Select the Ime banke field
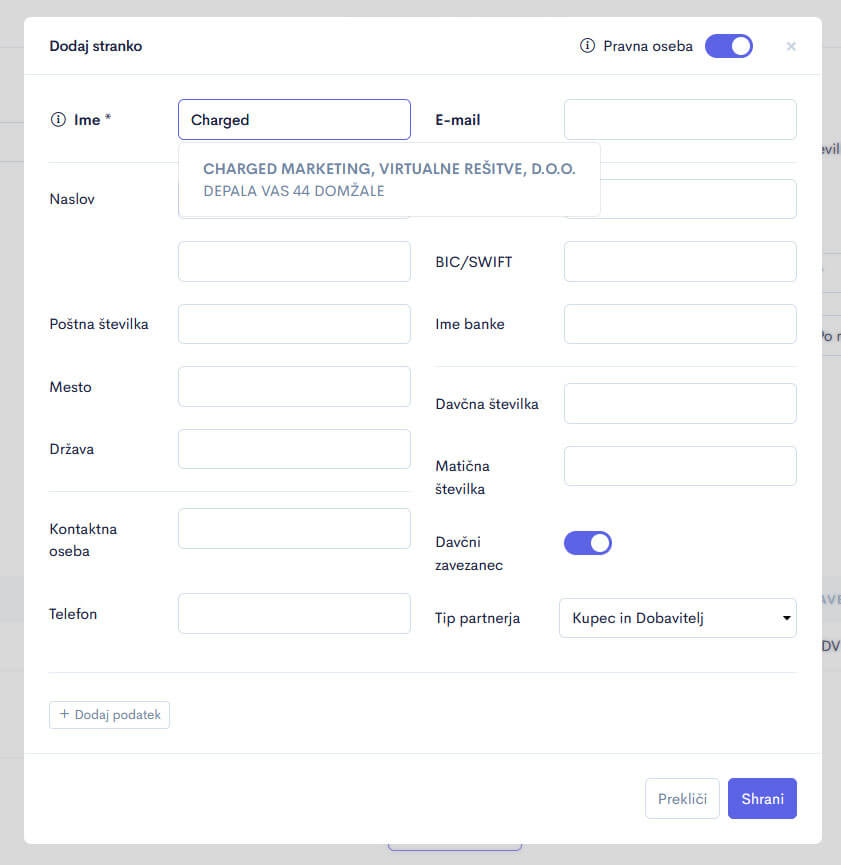841x865 pixels. click(x=680, y=324)
